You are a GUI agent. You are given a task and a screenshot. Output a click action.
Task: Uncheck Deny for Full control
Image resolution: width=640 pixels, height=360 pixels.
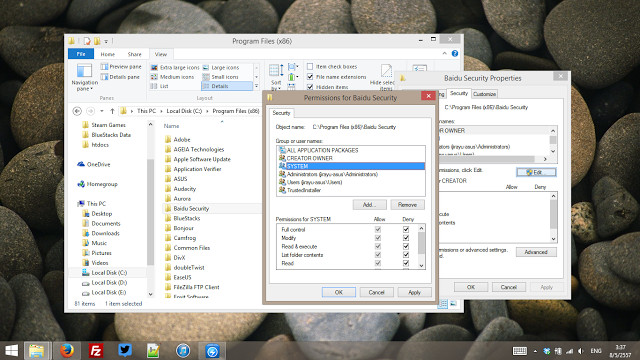(x=406, y=229)
